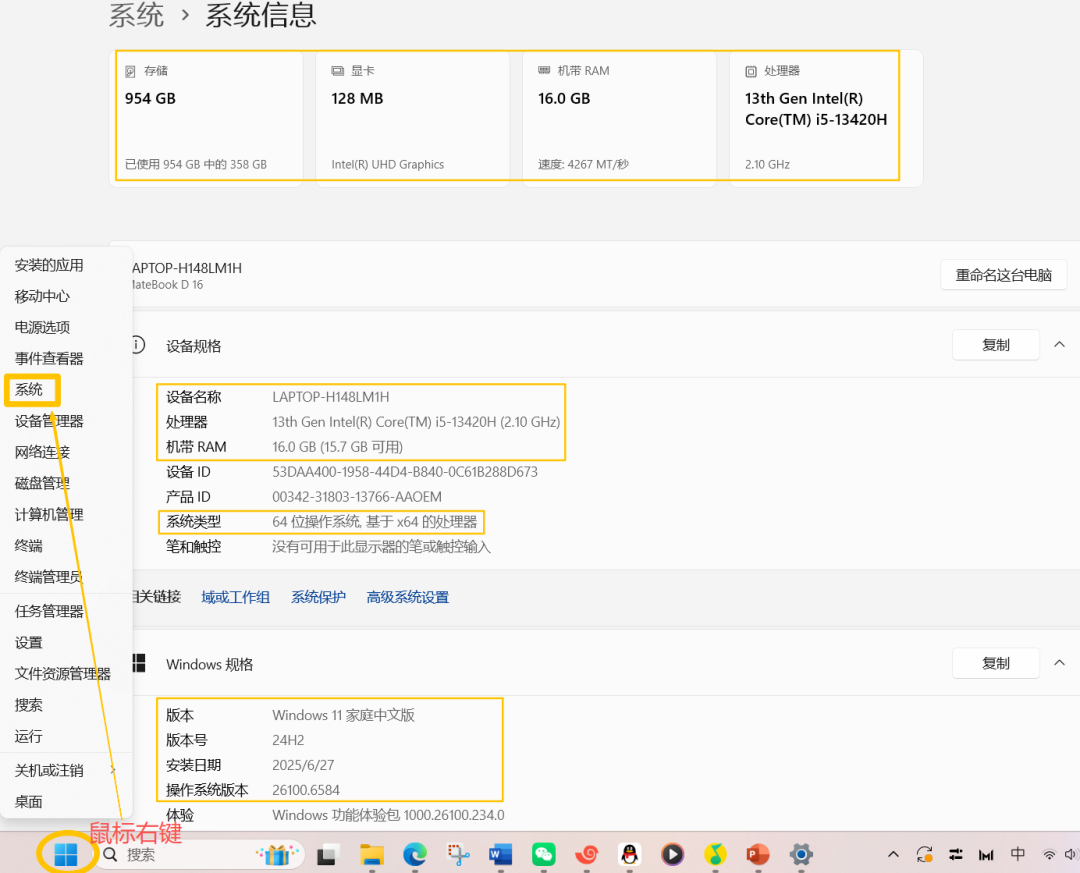
Task: Open the 显卡 128 MB card
Action: click(413, 118)
